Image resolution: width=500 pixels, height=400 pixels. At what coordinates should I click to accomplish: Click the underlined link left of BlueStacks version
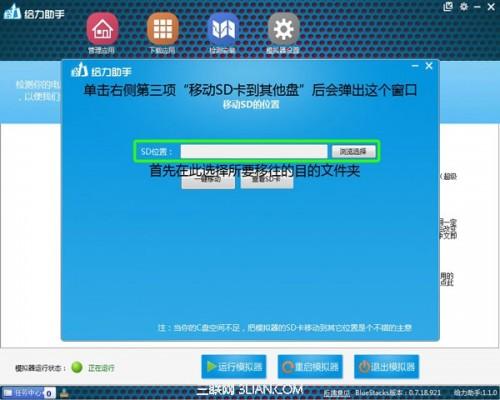coord(336,393)
